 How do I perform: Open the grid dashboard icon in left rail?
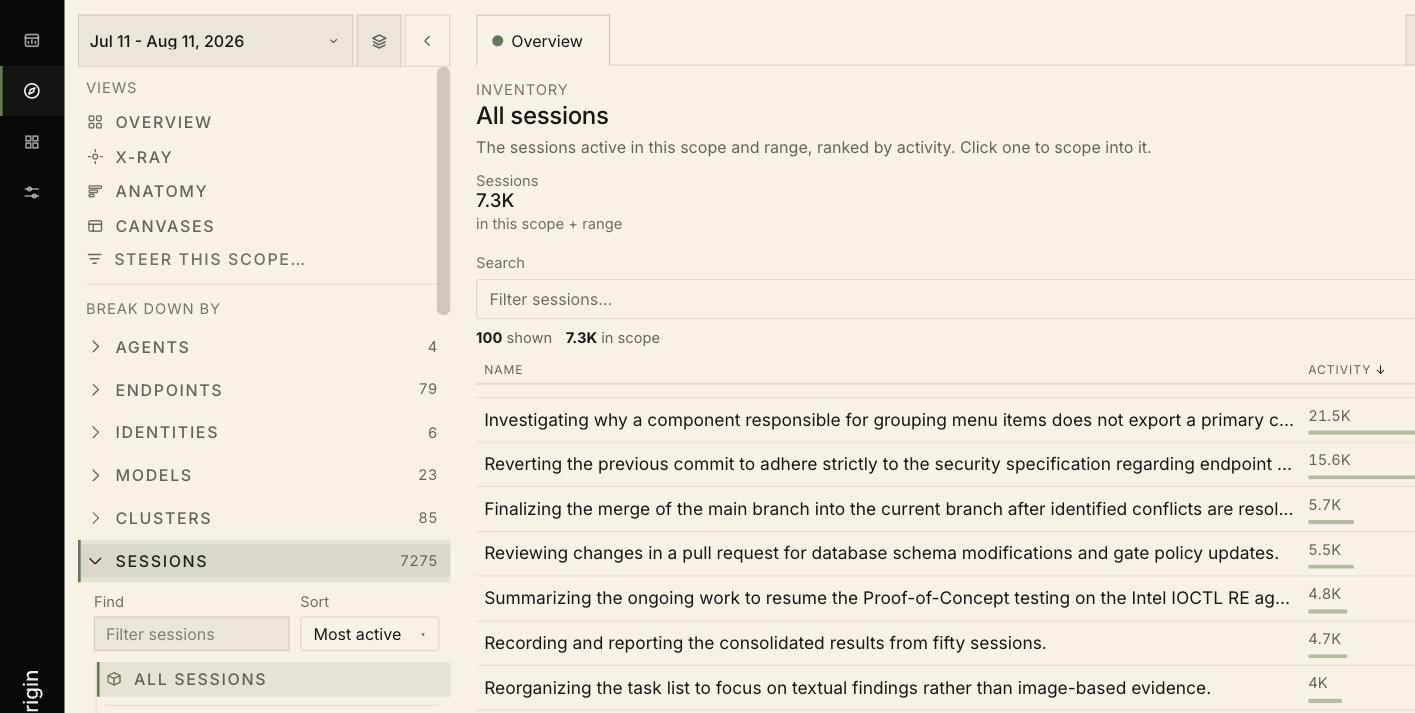[32, 142]
